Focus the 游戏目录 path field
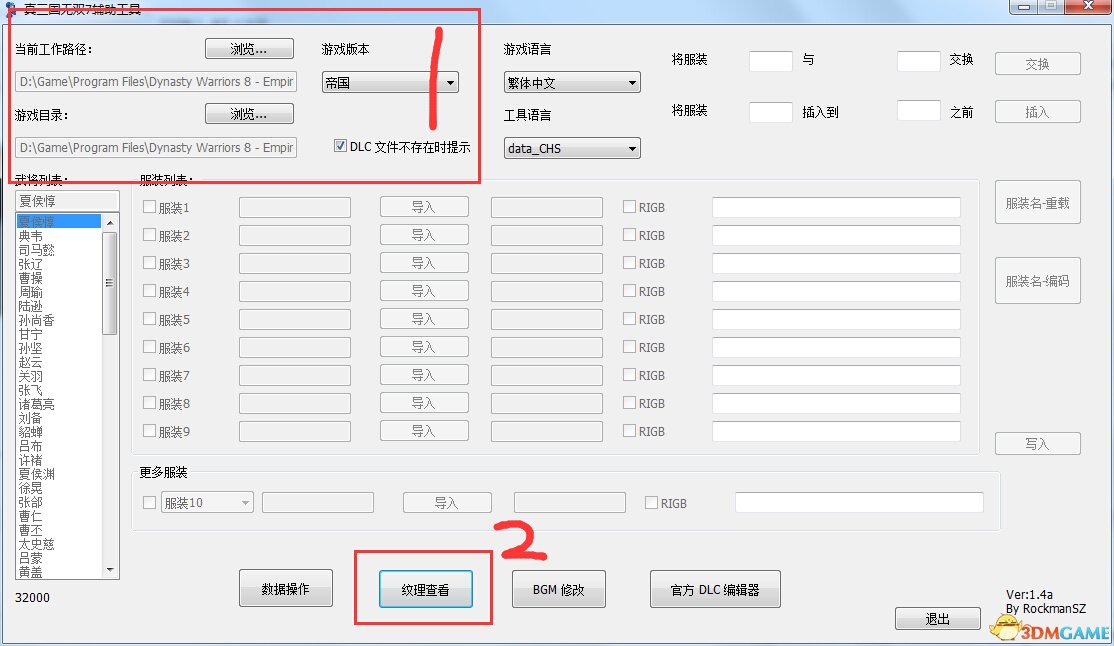 click(x=156, y=147)
